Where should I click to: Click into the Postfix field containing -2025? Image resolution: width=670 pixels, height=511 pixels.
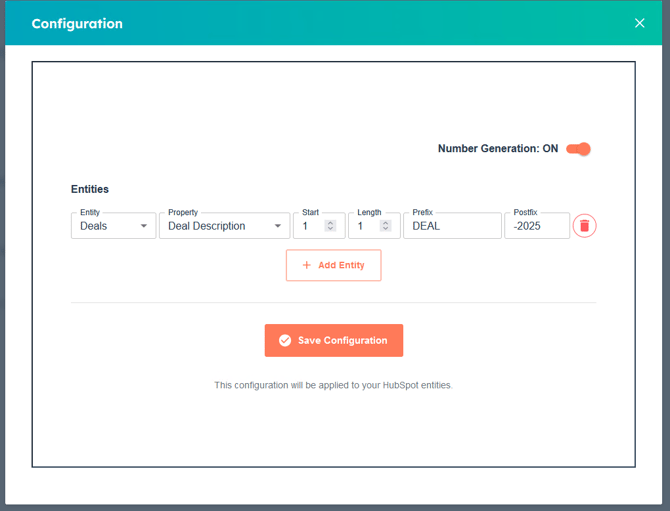537,226
